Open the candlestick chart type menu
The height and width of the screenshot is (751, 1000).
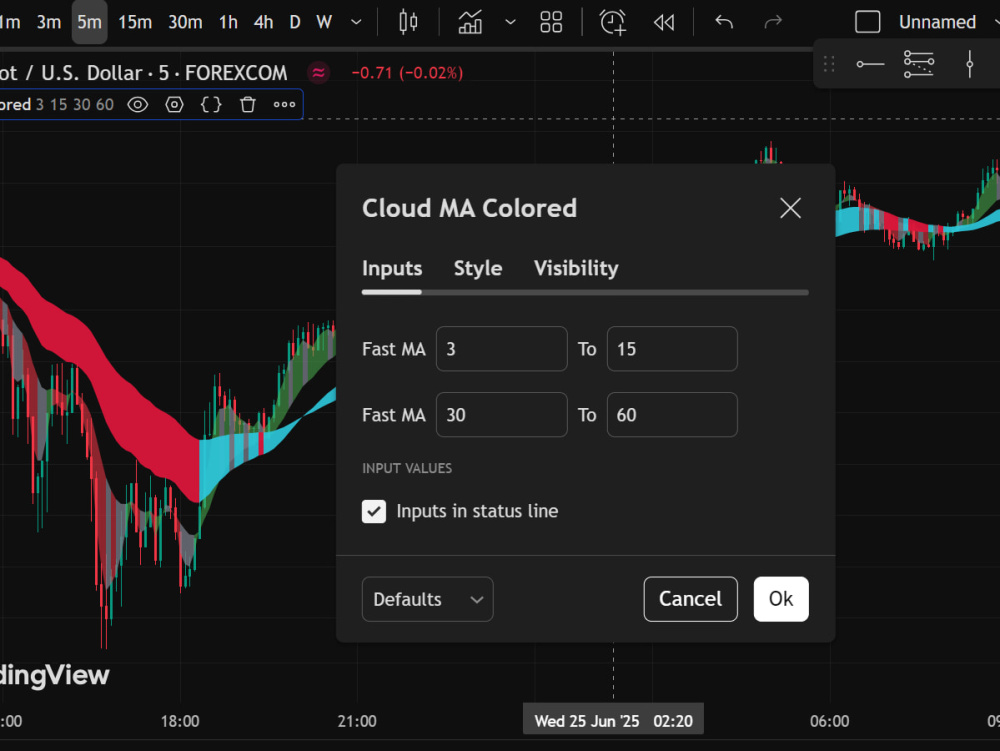click(x=408, y=22)
